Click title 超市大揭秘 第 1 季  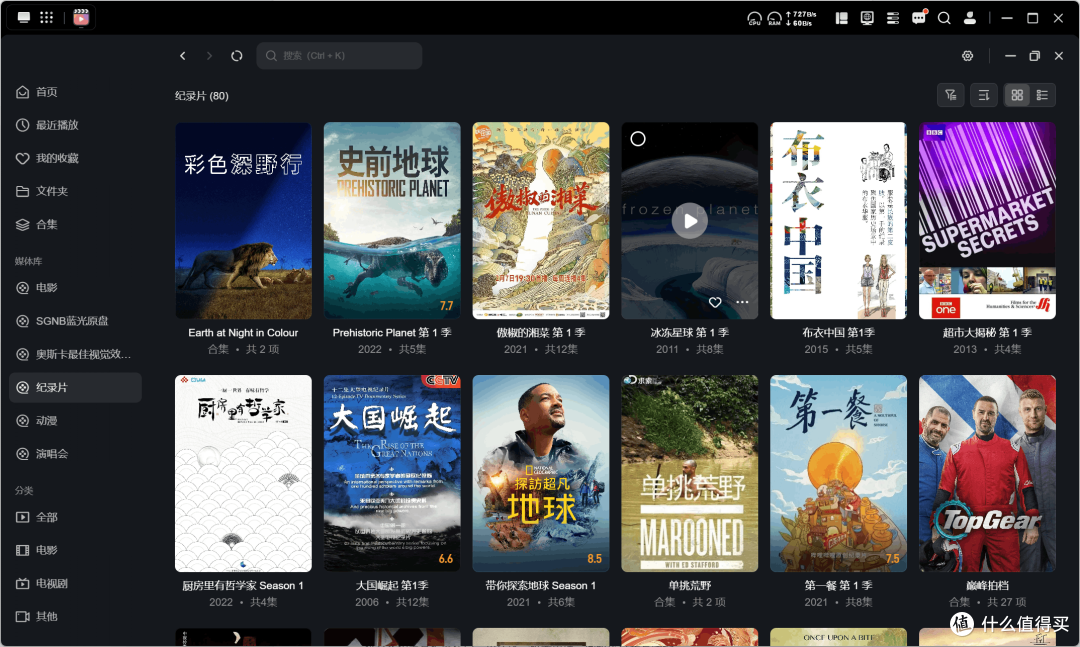987,333
